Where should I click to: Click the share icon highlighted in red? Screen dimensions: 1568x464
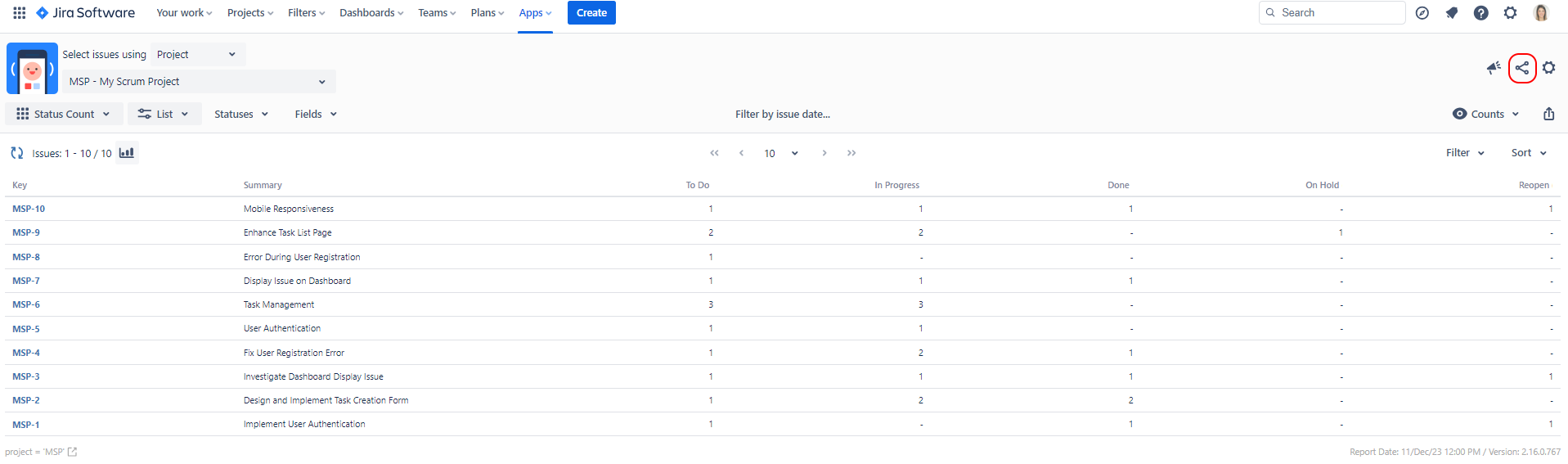(x=1521, y=68)
